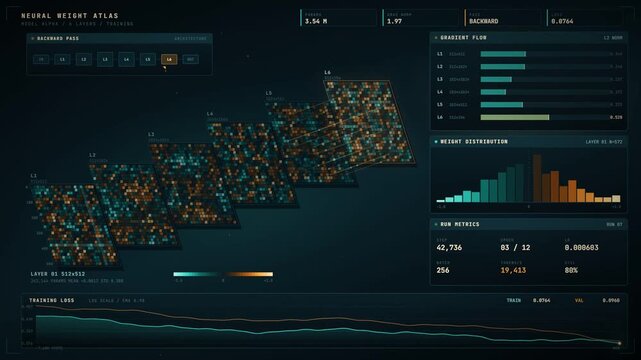Click the batch value 256
The height and width of the screenshot is (360, 641).
click(443, 271)
